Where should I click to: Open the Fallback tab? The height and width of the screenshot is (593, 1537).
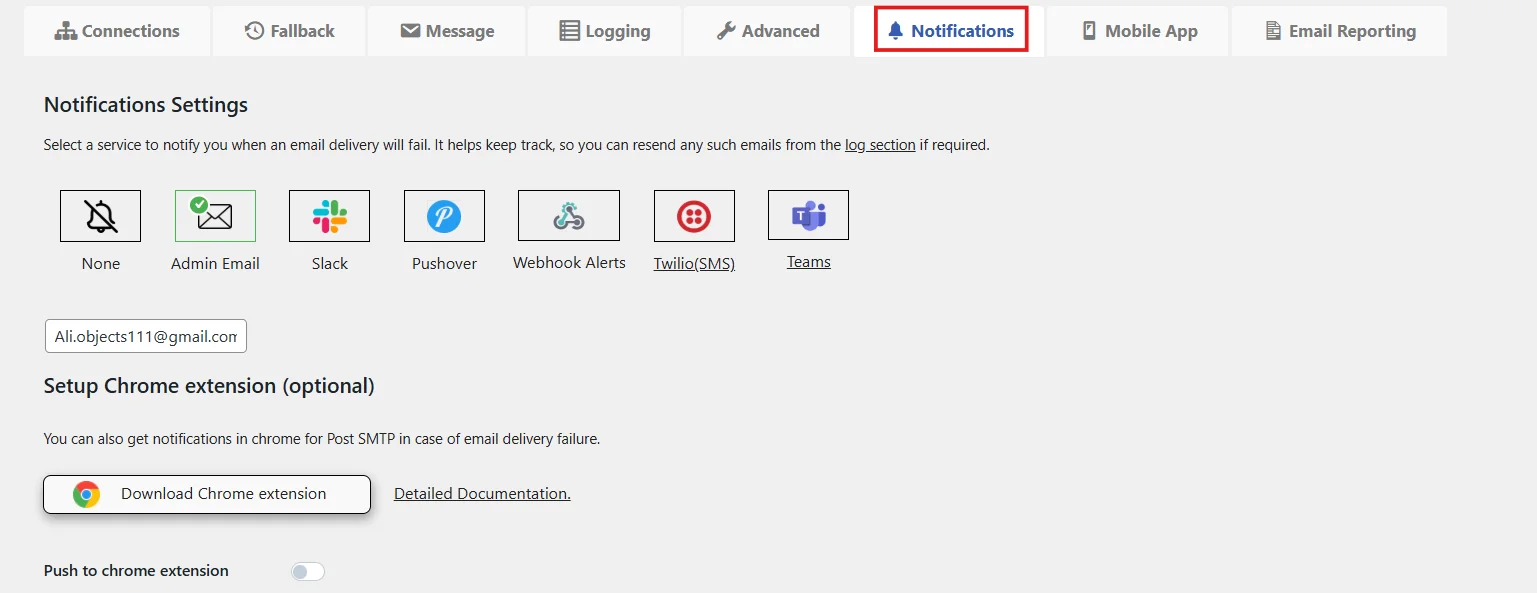pyautogui.click(x=288, y=30)
